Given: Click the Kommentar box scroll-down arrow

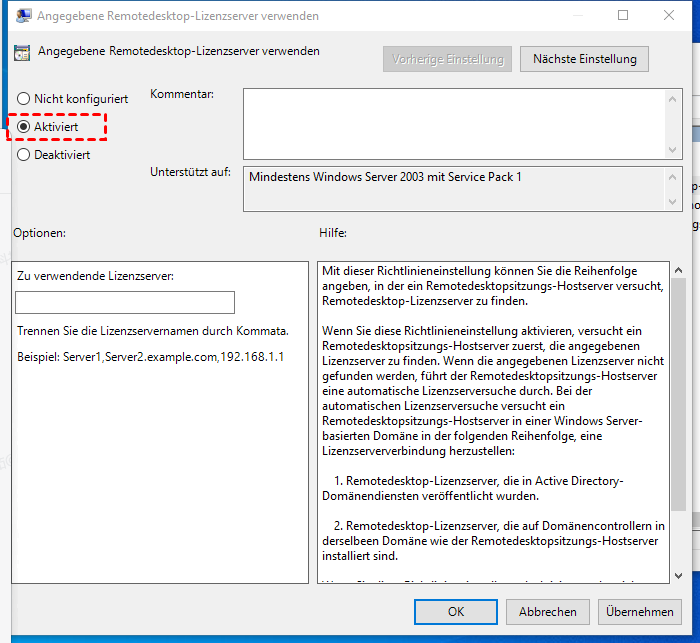Looking at the screenshot, I should click(673, 150).
